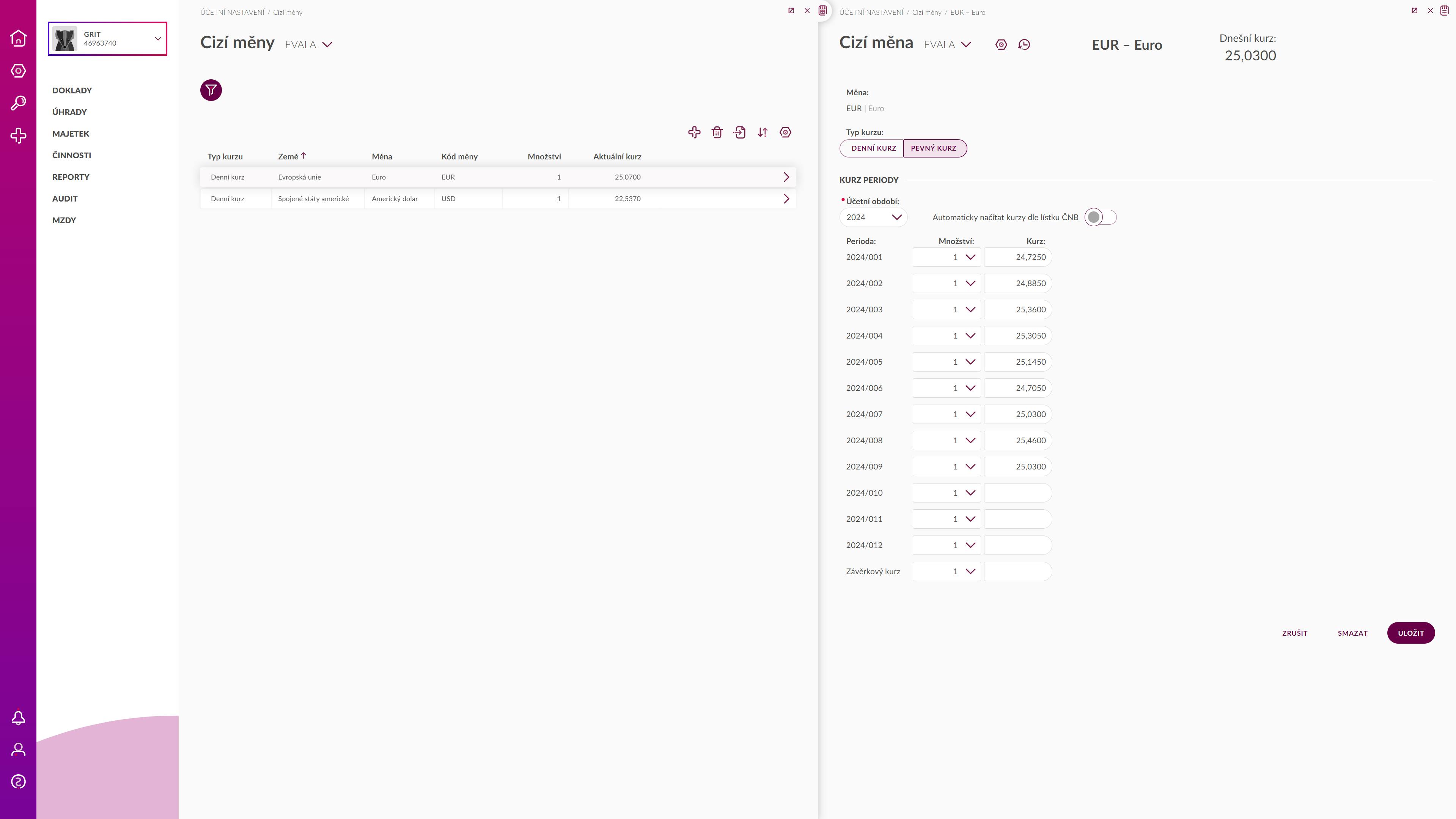Open the search magnifier icon
Image resolution: width=1456 pixels, height=819 pixels.
18,103
